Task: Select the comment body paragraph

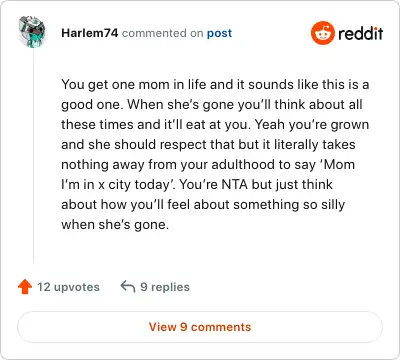Action: pos(215,154)
